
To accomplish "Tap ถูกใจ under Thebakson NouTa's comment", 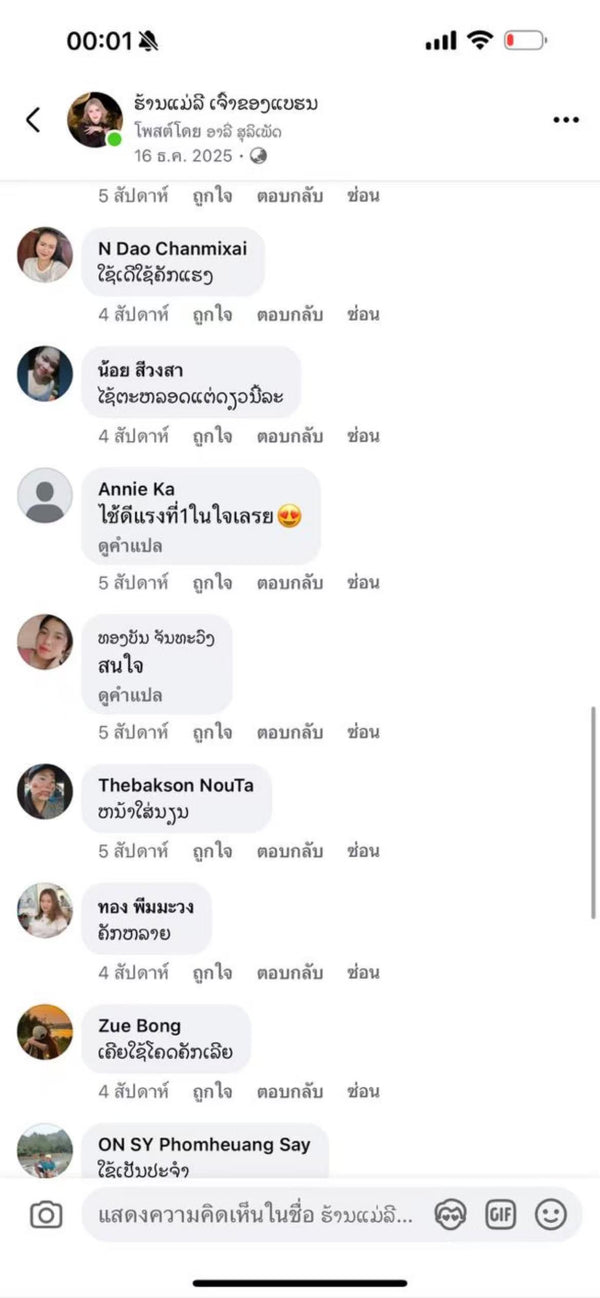I will 212,851.
